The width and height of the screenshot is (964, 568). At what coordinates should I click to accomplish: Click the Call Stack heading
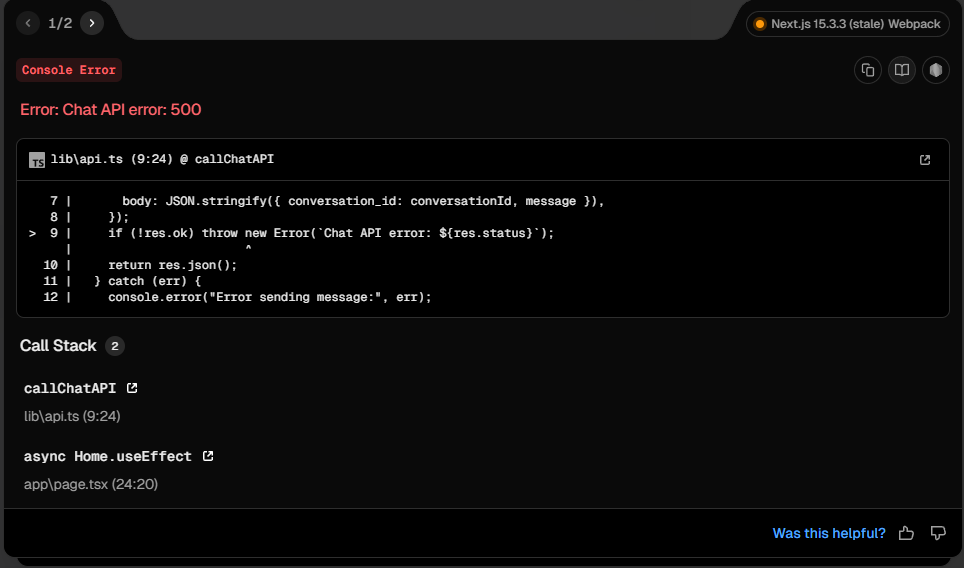58,345
